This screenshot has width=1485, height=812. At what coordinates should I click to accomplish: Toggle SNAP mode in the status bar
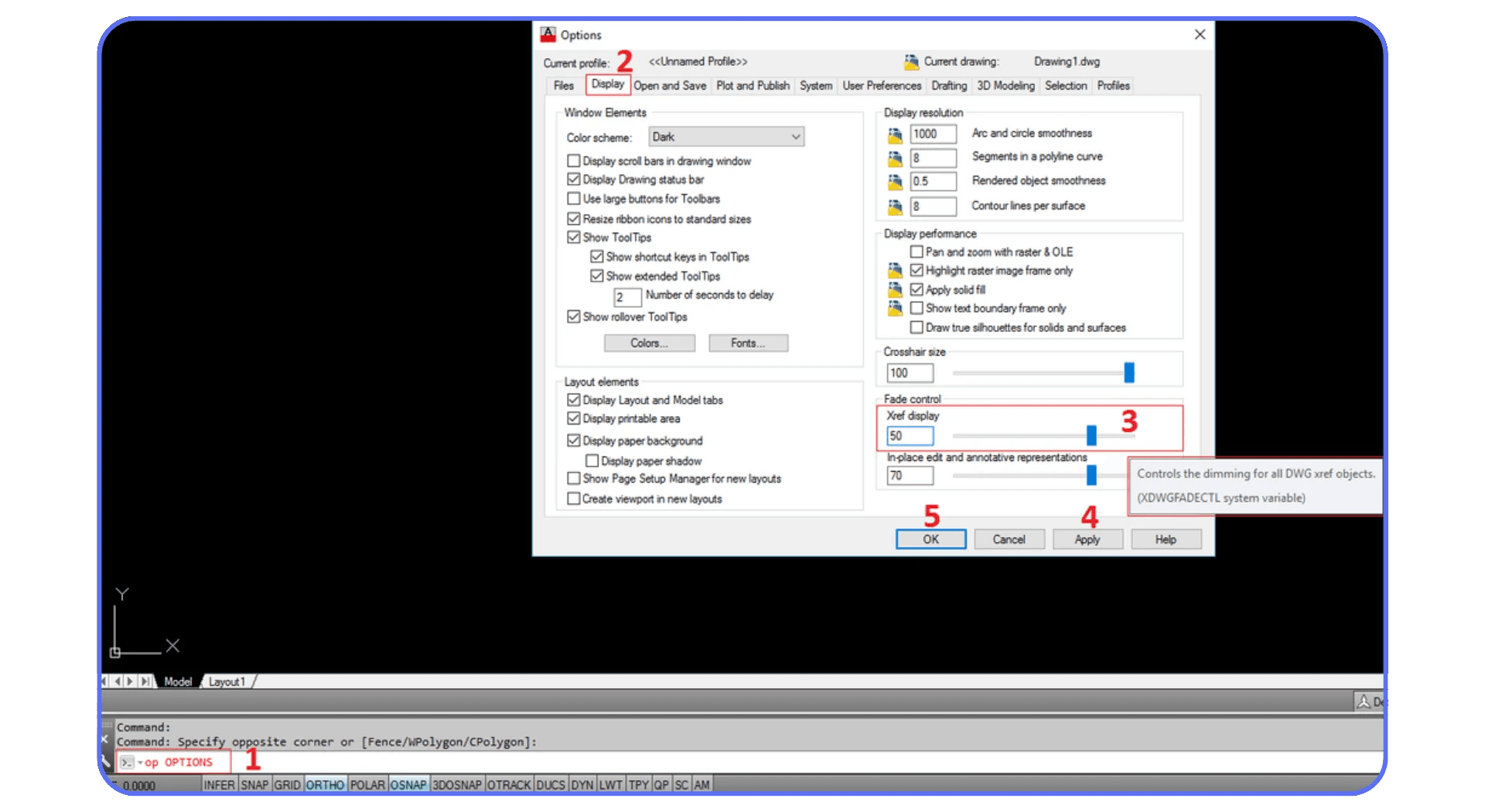(x=254, y=785)
